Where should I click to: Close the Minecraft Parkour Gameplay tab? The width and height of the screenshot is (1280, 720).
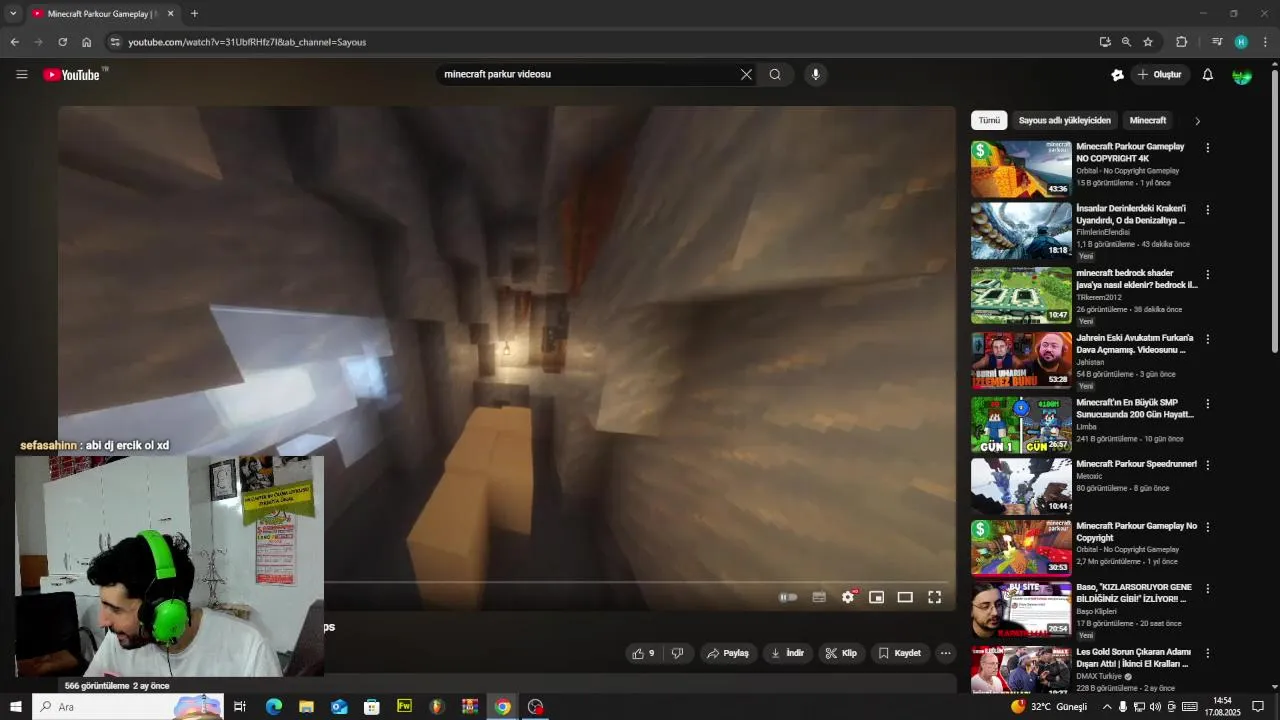(170, 14)
